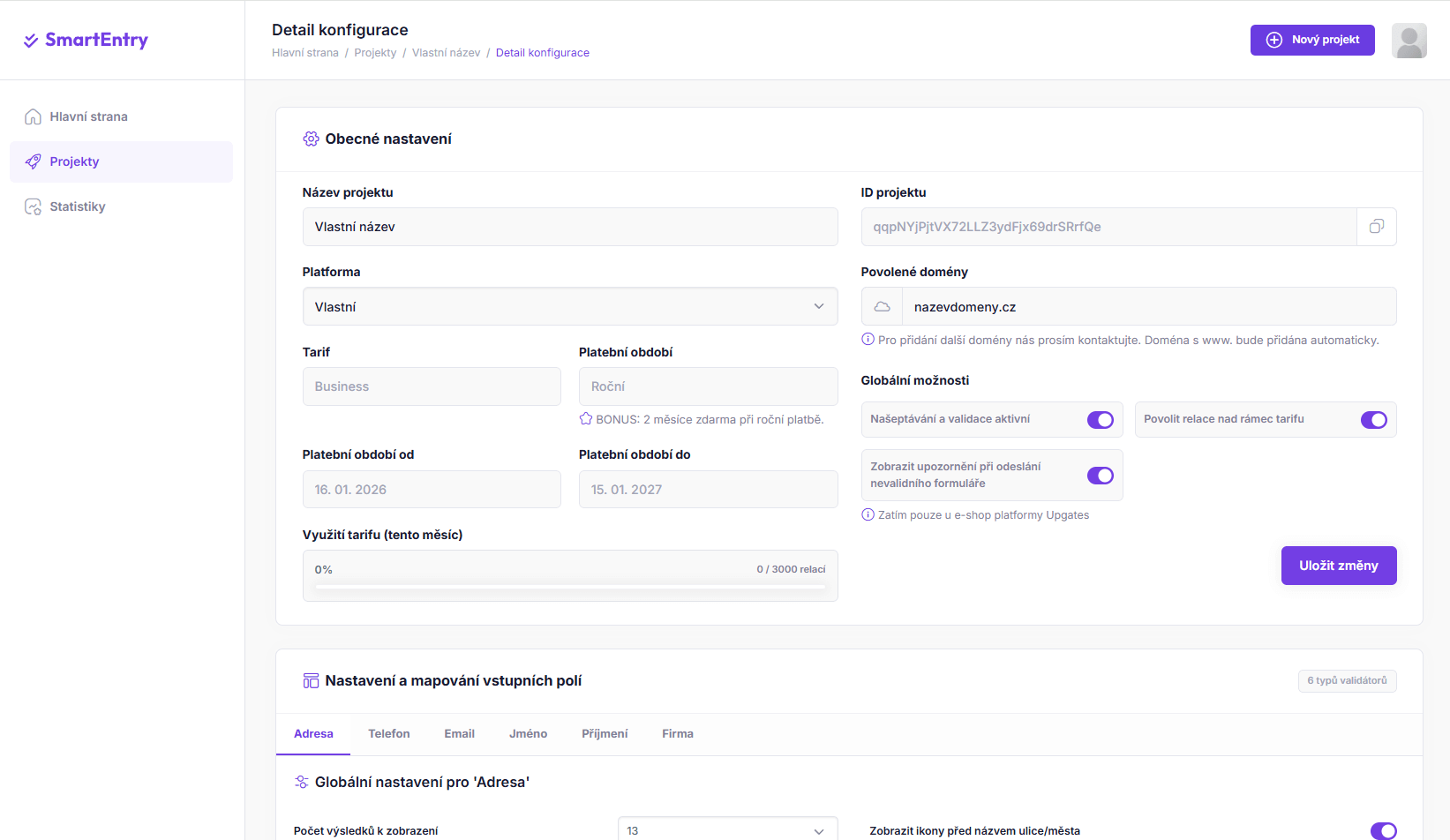Click the Statistiky chart icon in sidebar
The height and width of the screenshot is (840, 1450).
(x=33, y=206)
